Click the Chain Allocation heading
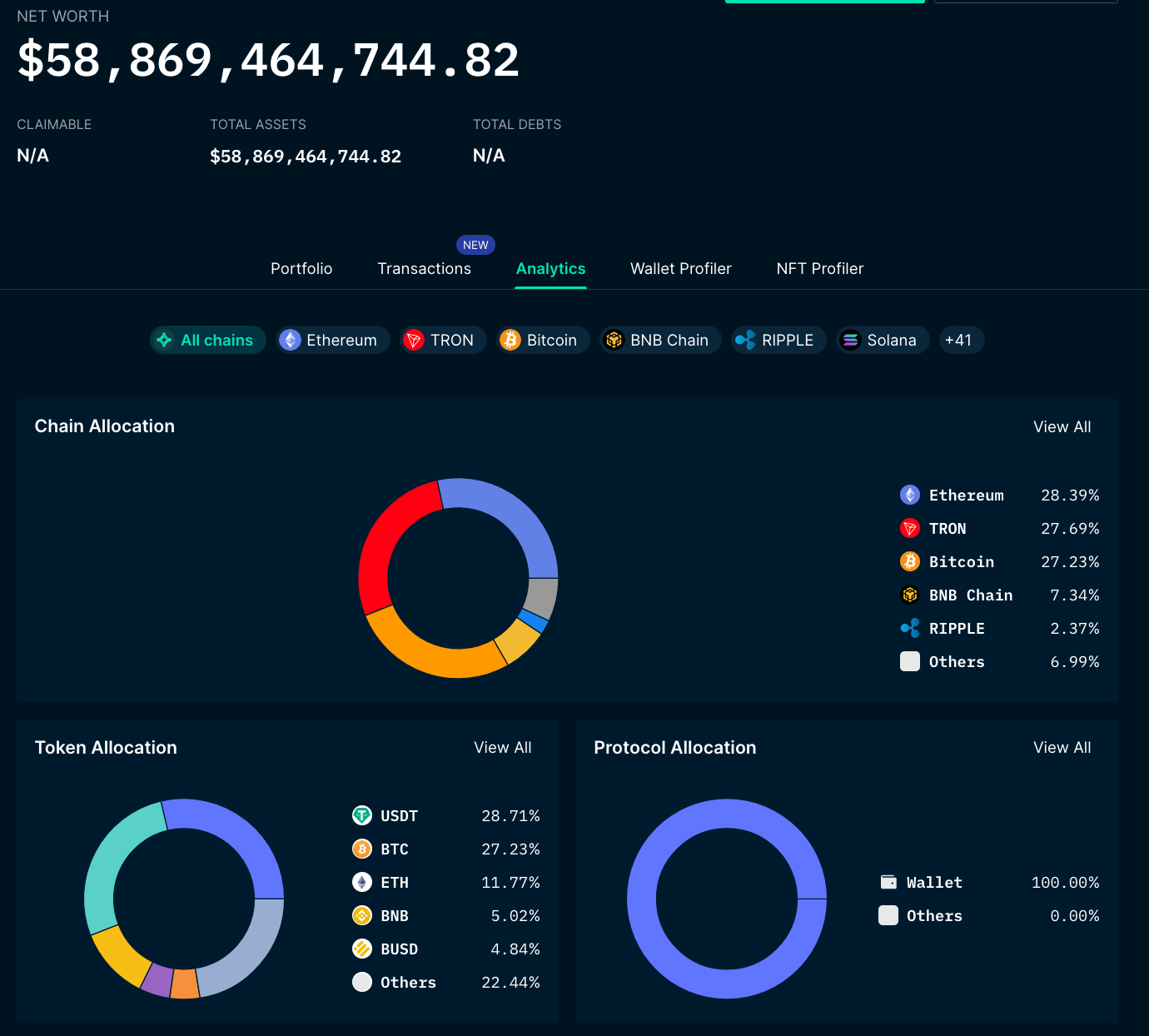 pyautogui.click(x=105, y=426)
